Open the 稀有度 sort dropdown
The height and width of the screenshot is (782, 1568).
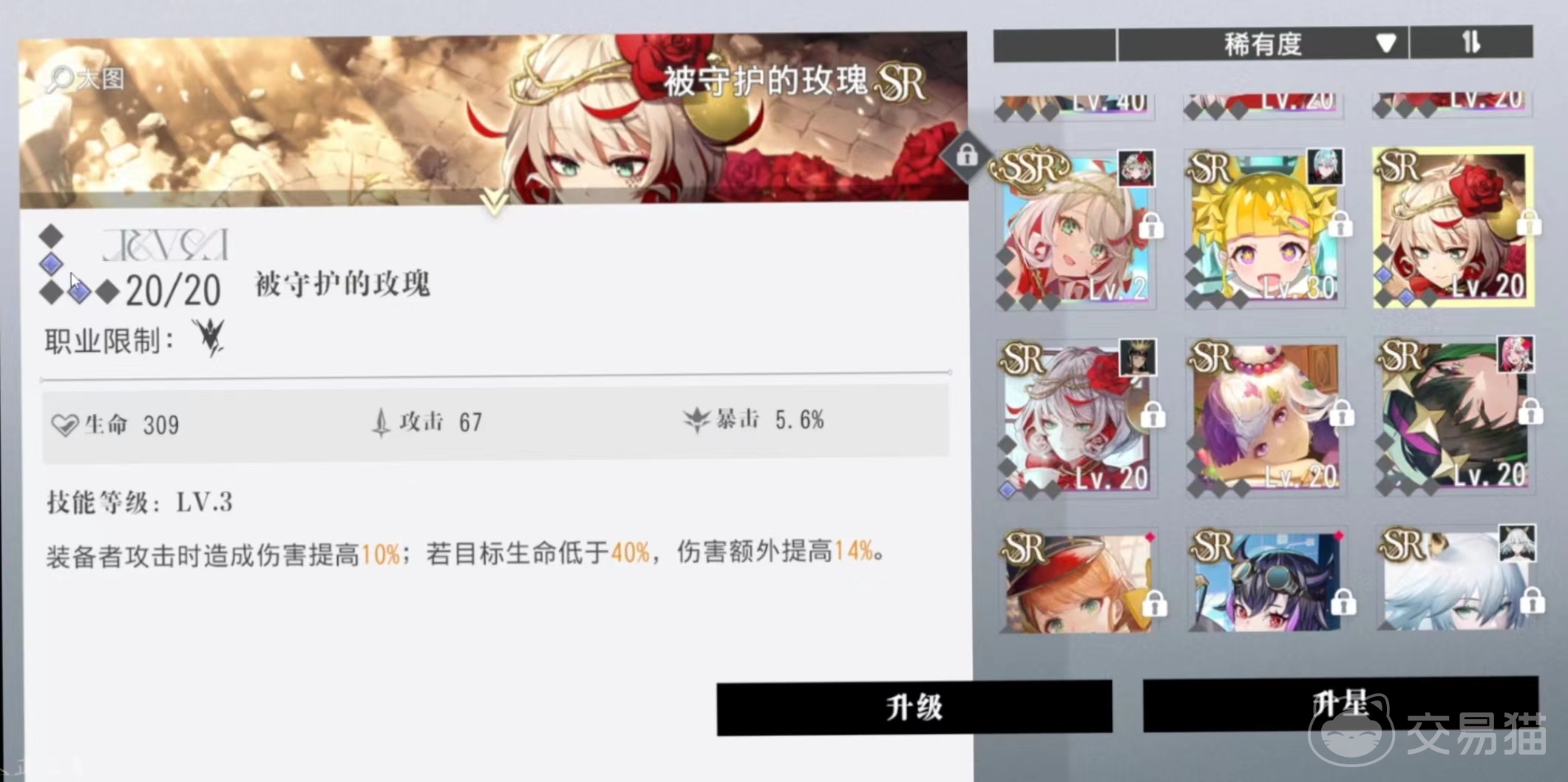coord(1263,44)
